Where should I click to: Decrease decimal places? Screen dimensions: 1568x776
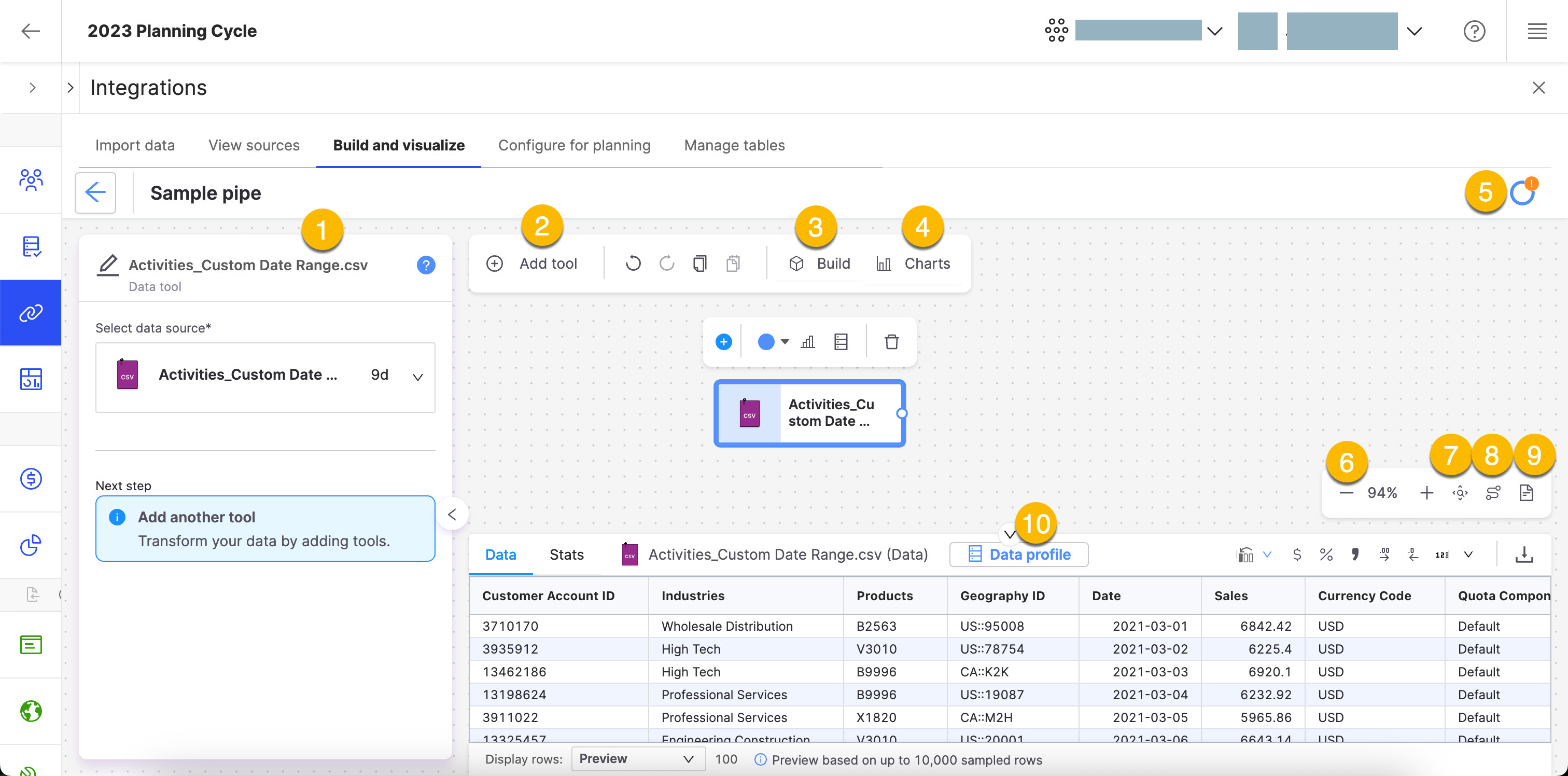point(1413,555)
